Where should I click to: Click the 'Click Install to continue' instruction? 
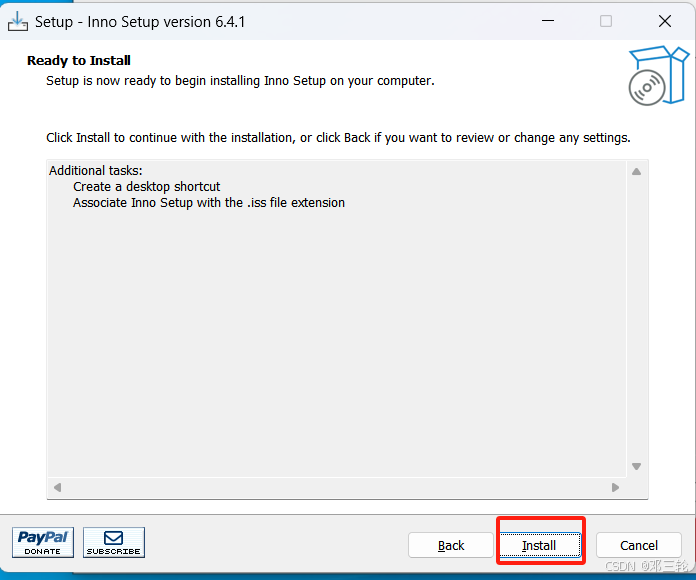[338, 138]
